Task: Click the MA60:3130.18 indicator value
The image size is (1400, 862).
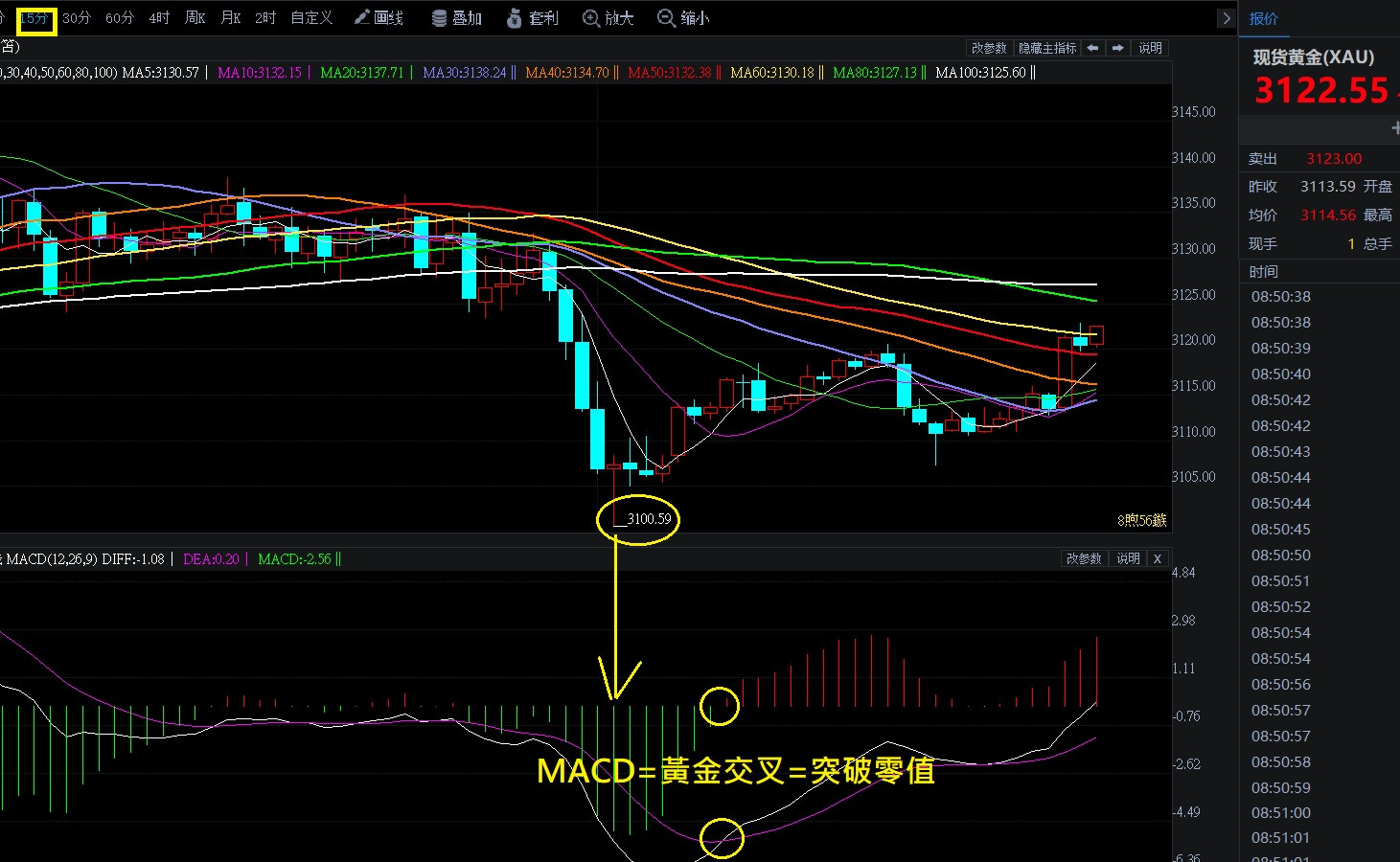Action: coord(772,73)
